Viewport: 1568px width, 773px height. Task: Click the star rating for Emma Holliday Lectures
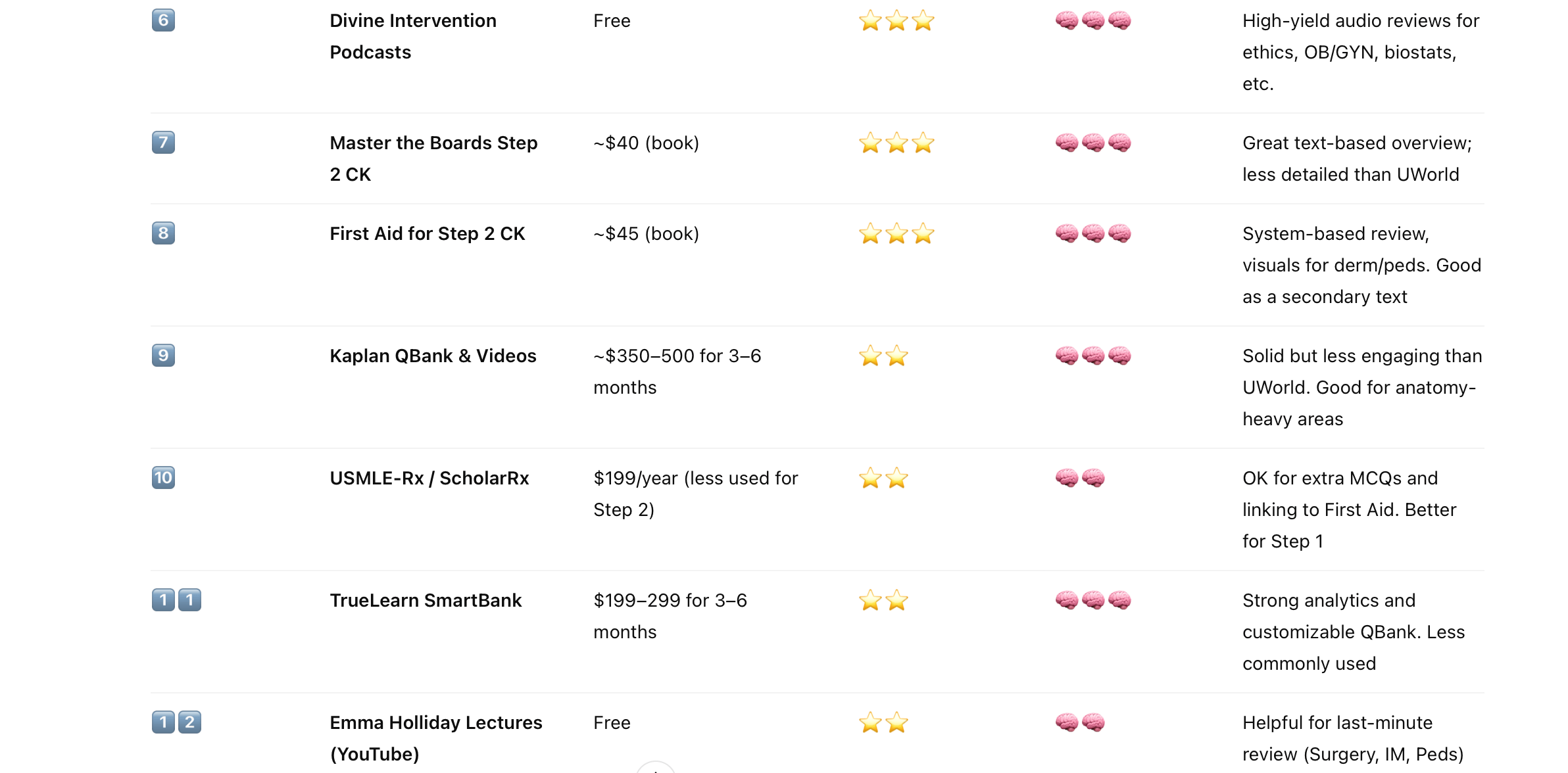click(x=883, y=722)
